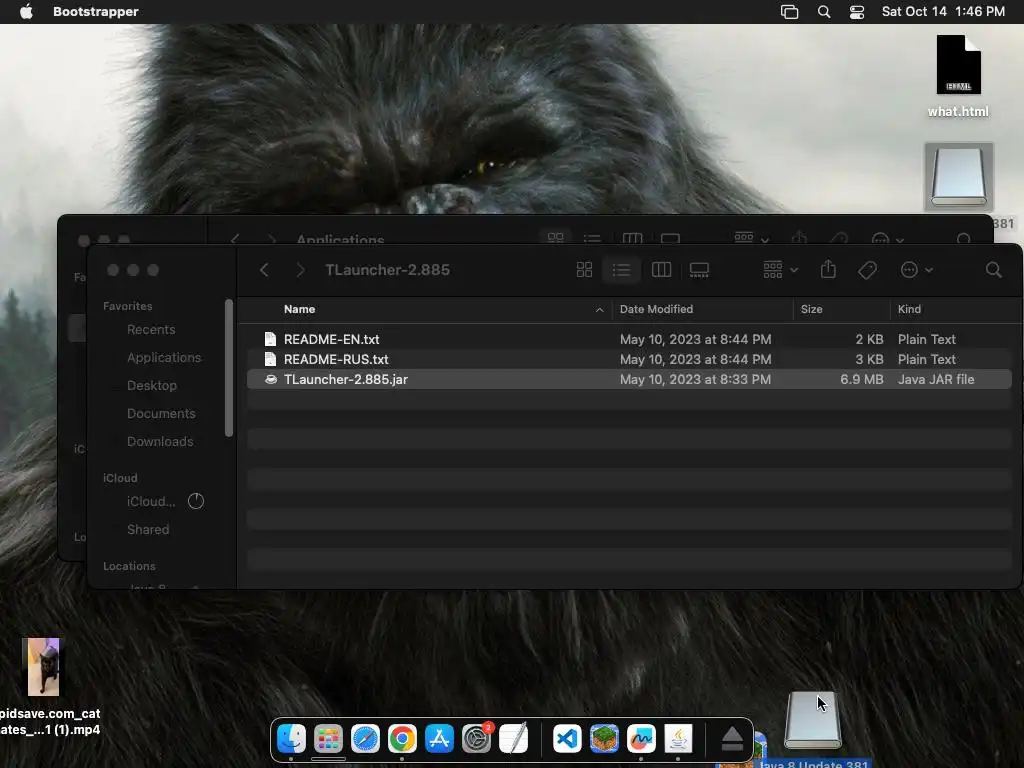Click the Share button in TLauncher window
The width and height of the screenshot is (1024, 768).
[x=828, y=269]
